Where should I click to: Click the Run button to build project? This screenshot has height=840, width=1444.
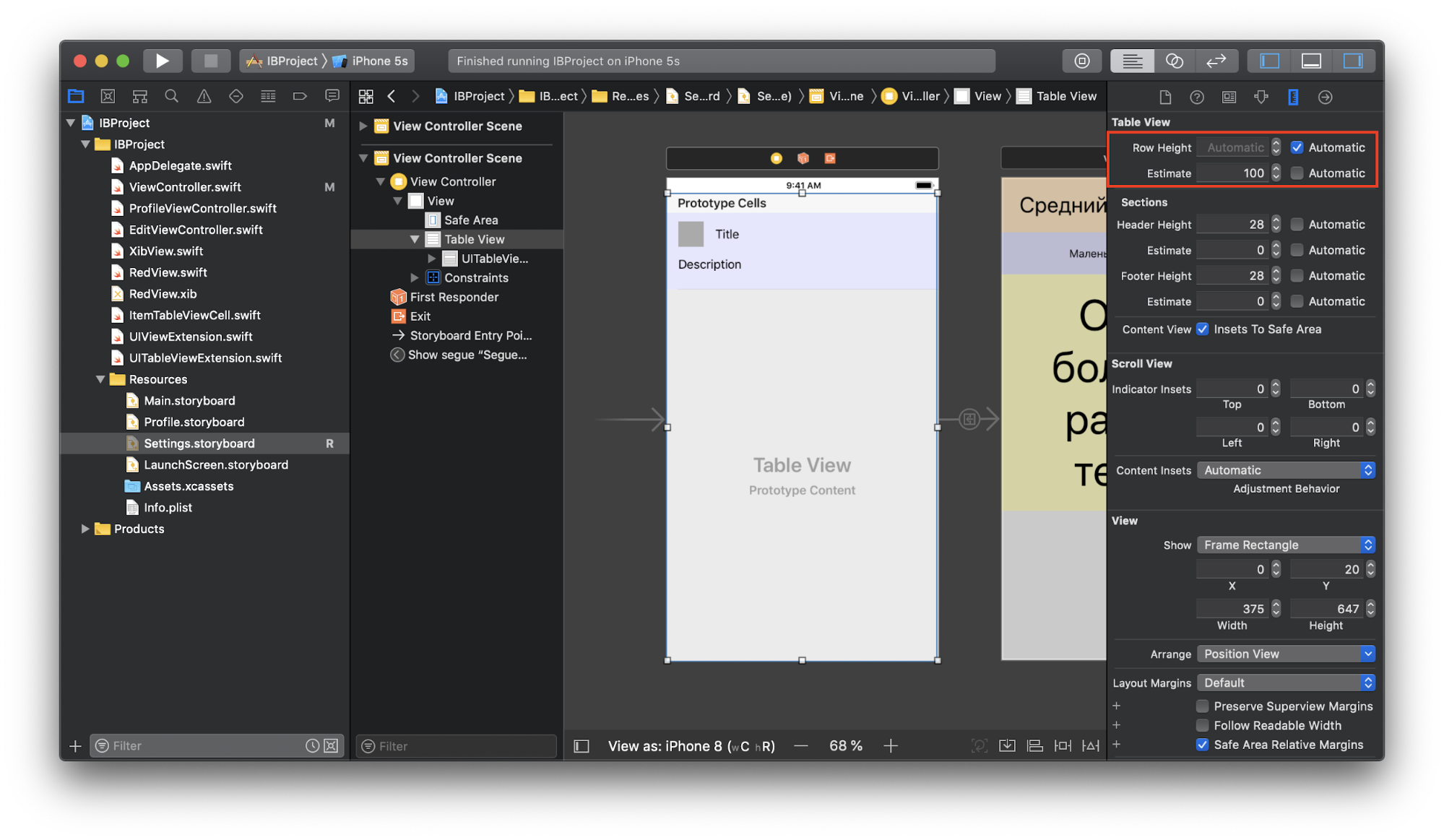[163, 60]
